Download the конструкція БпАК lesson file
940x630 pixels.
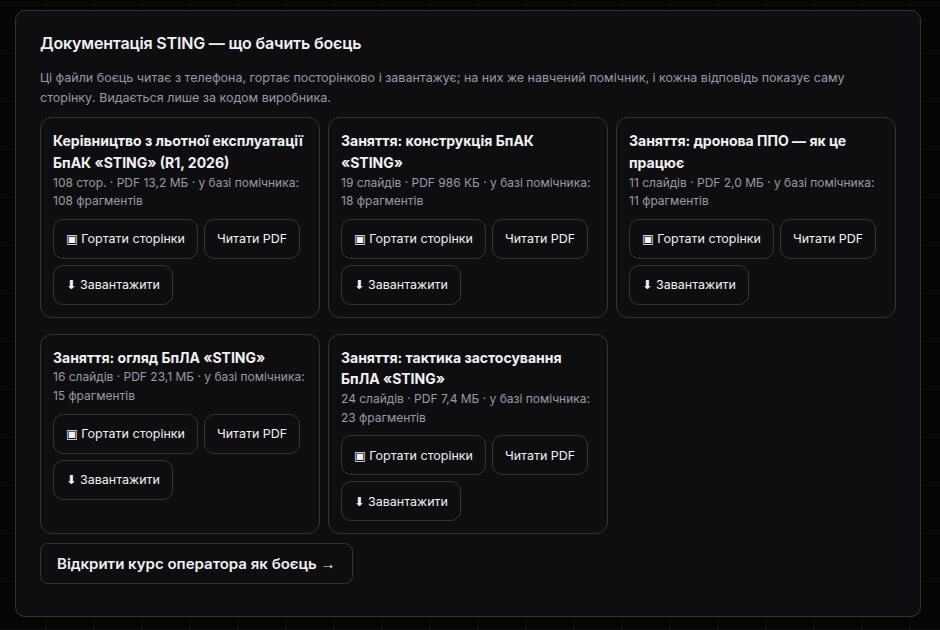(x=401, y=285)
